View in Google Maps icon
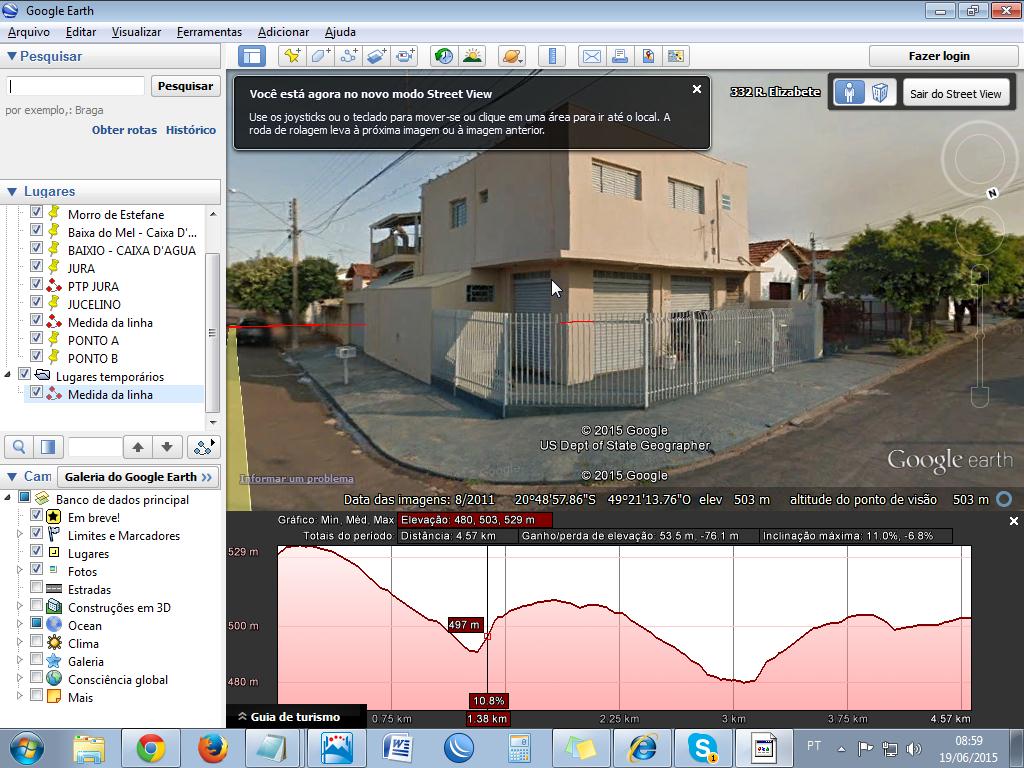Screen dimensions: 1024x768 pos(676,56)
